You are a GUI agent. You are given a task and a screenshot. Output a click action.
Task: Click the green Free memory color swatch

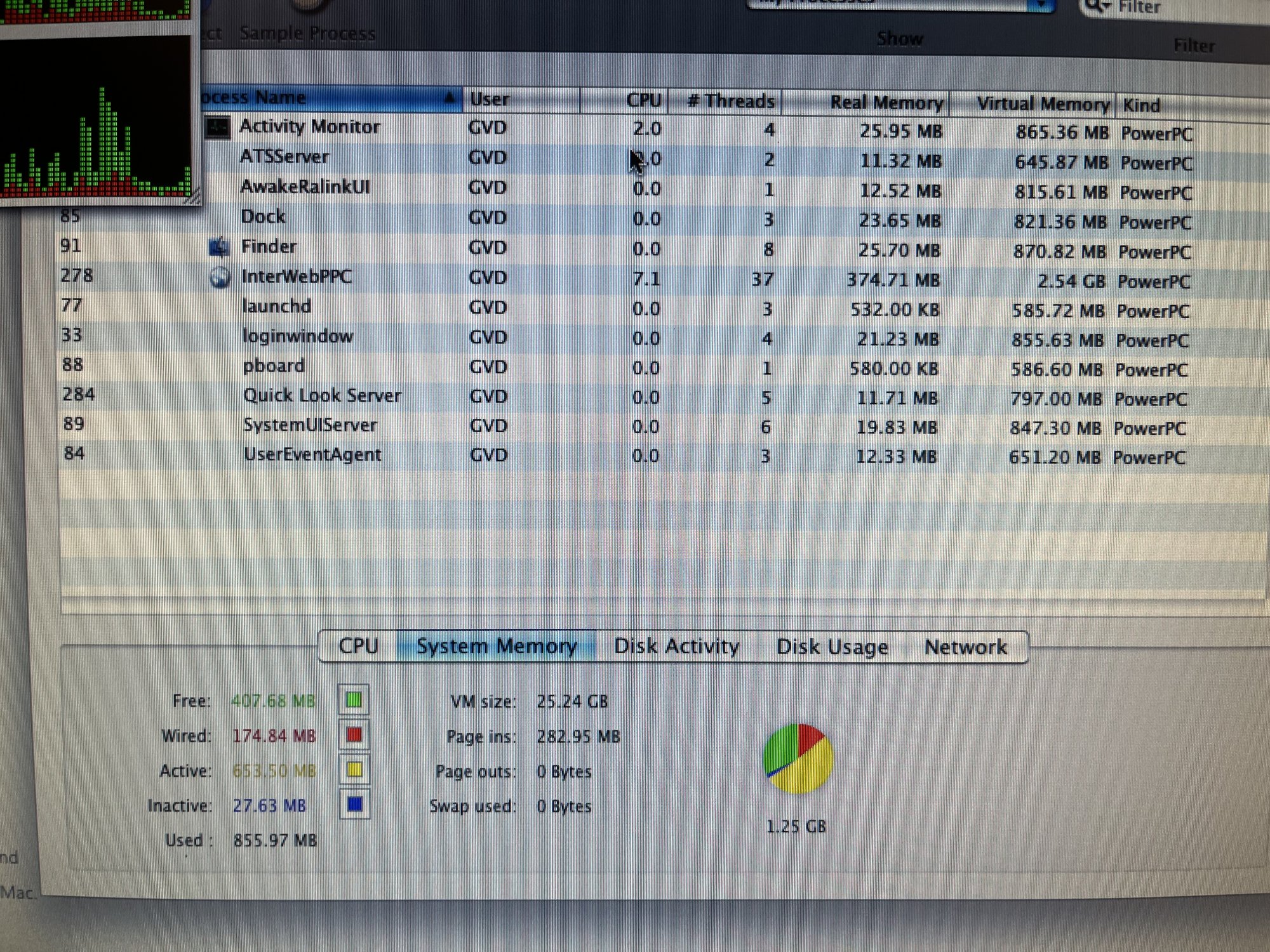coord(354,700)
